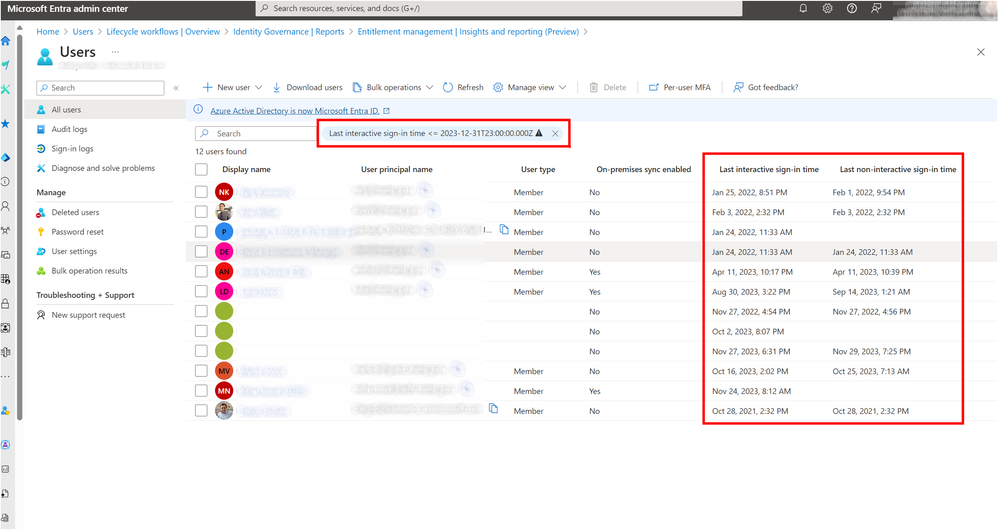998x530 pixels.
Task: Click the User type column header
Action: click(538, 169)
